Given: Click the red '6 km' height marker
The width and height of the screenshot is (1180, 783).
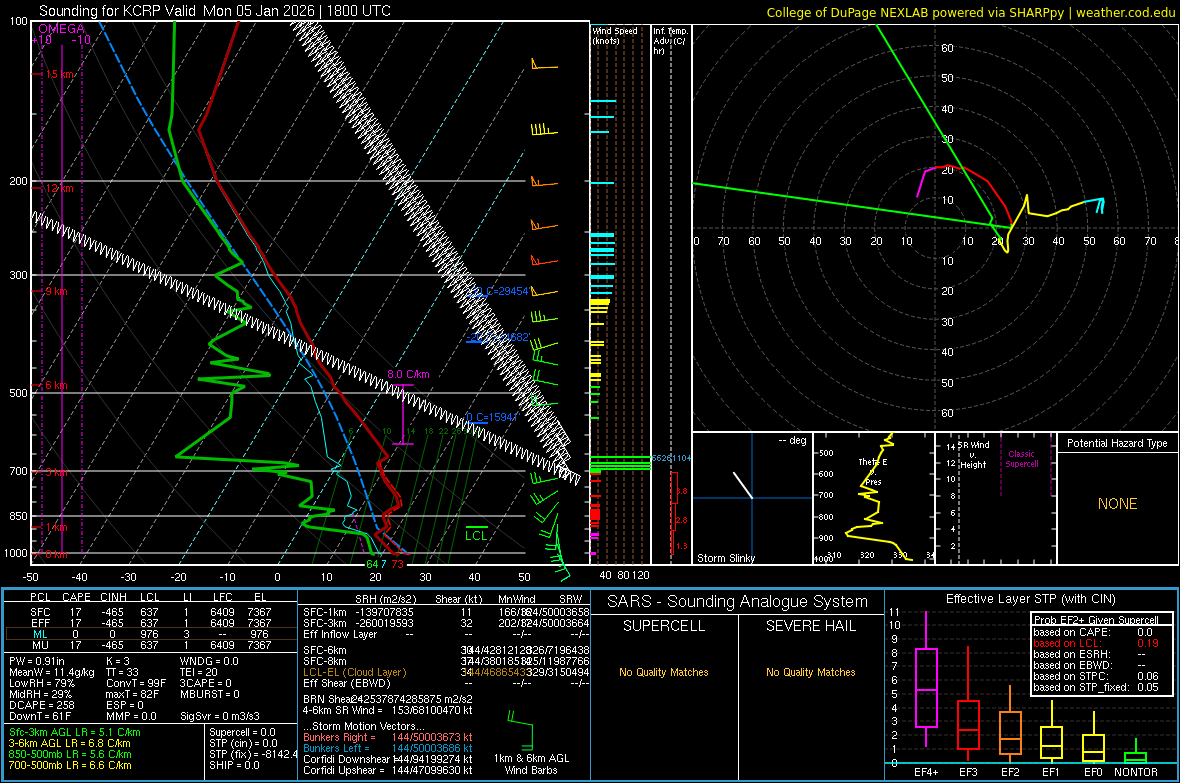Looking at the screenshot, I should 56,385.
